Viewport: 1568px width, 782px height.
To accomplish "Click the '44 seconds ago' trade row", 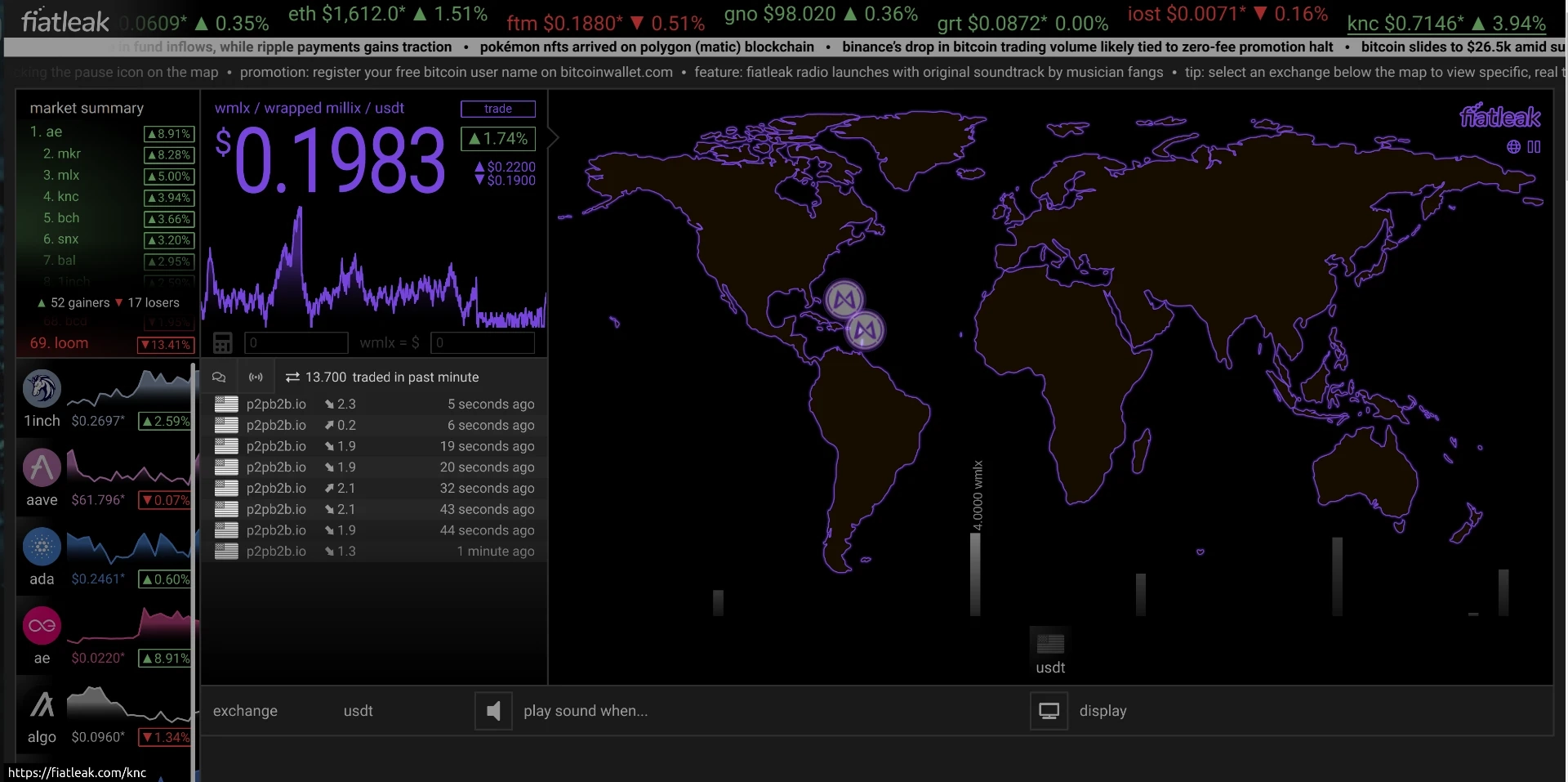I will [374, 530].
